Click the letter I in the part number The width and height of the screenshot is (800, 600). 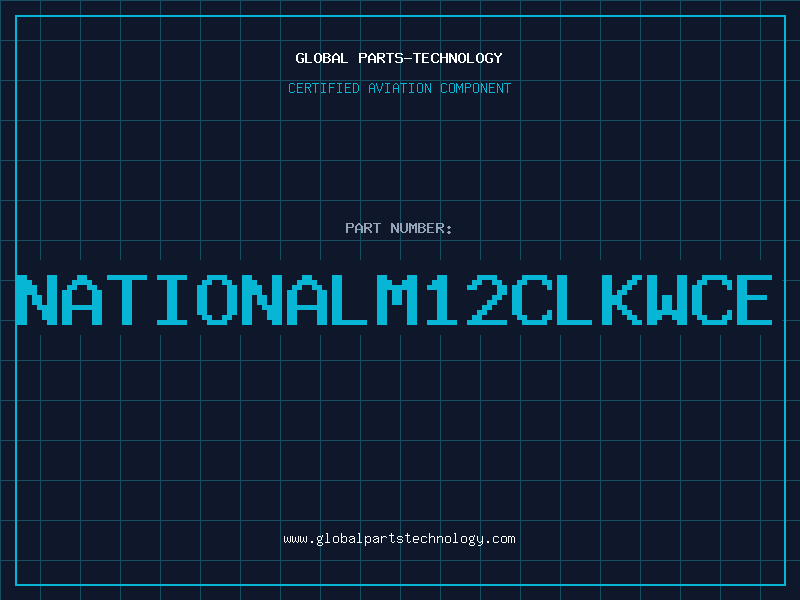[172, 299]
